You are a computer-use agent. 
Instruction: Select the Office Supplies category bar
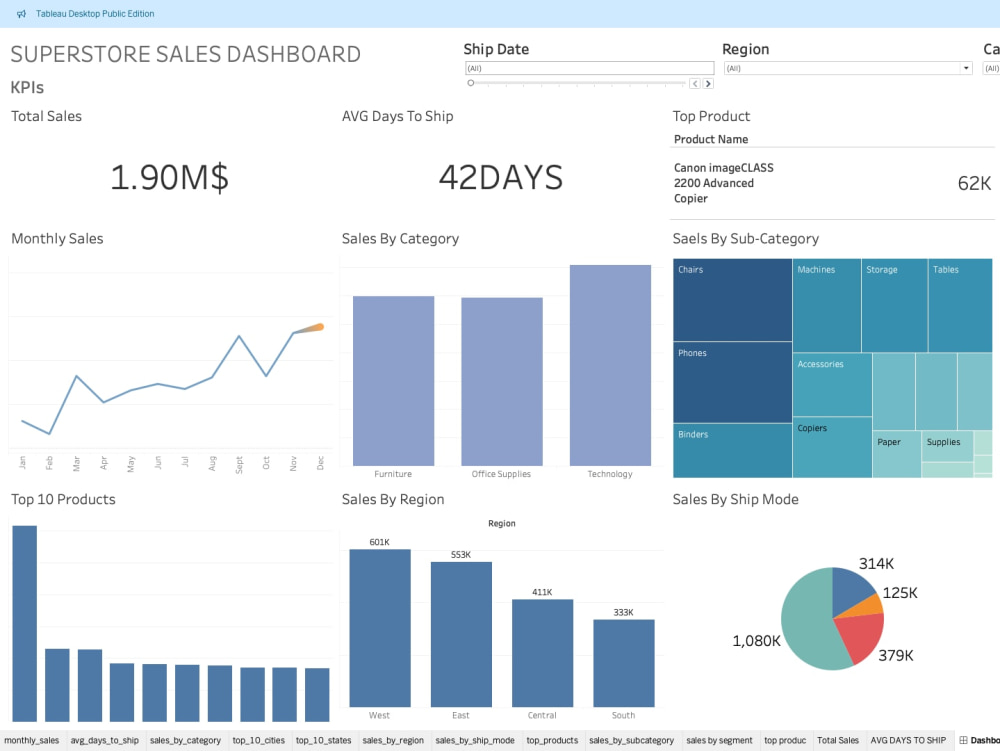click(502, 381)
